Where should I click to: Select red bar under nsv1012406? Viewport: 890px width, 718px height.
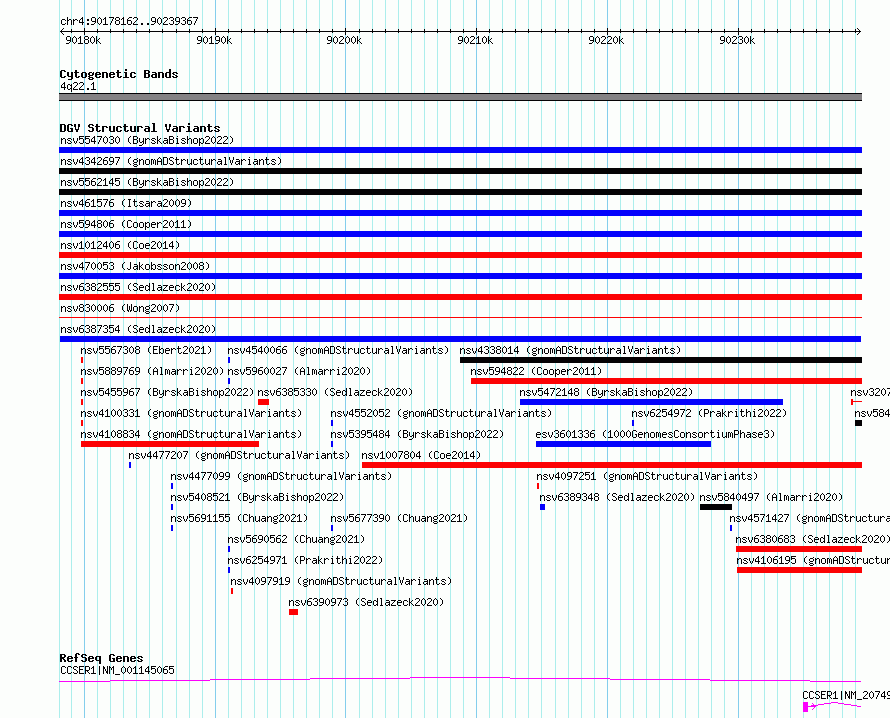pos(460,255)
